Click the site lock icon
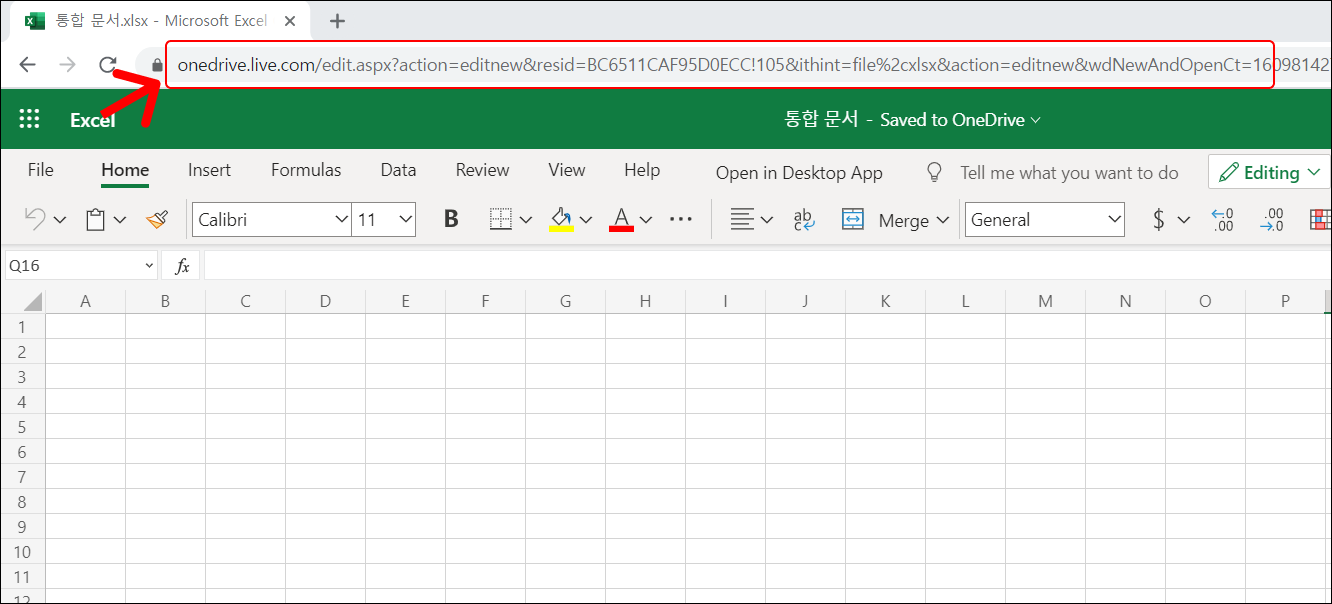This screenshot has width=1332, height=604. [x=157, y=65]
